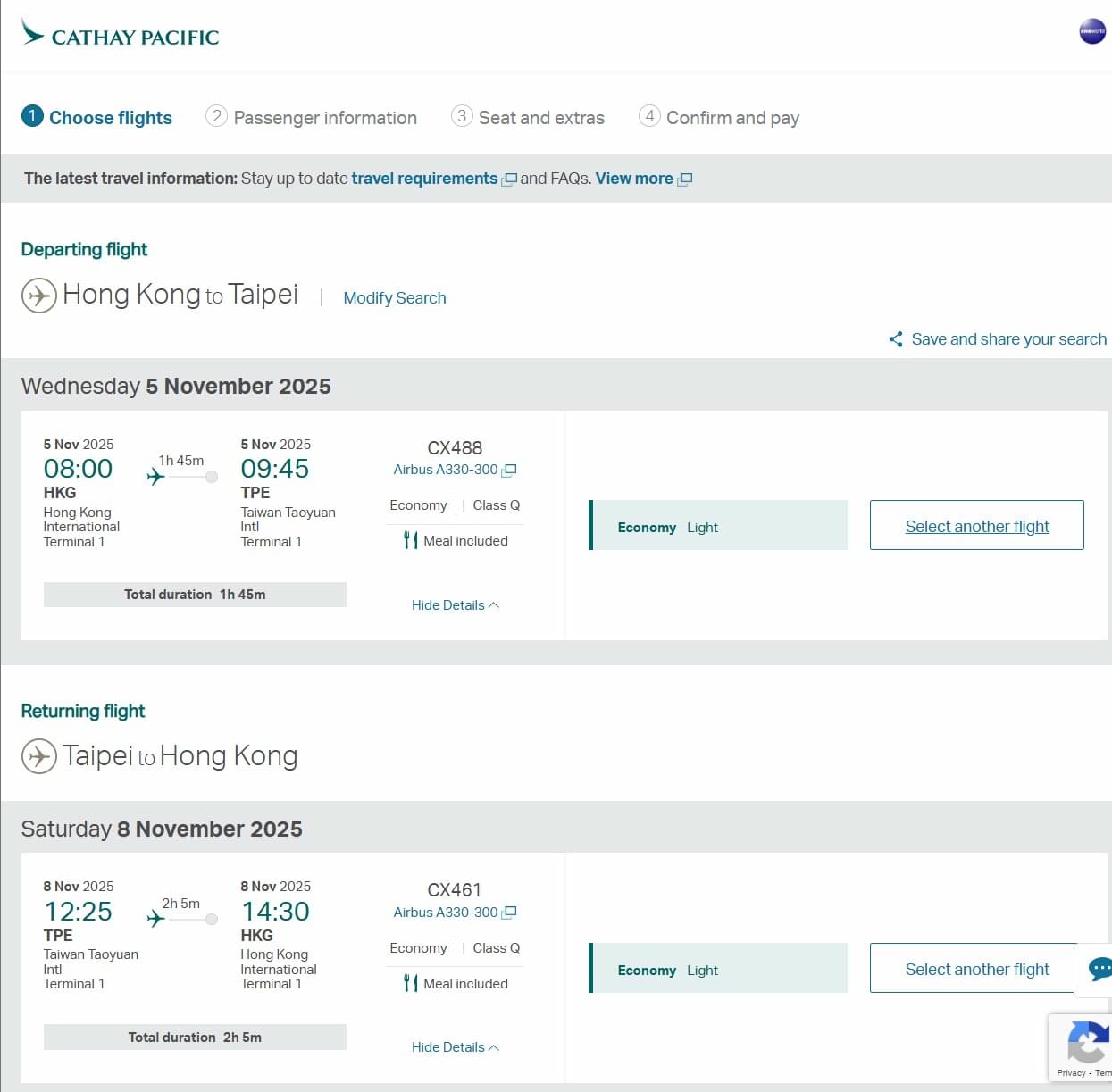This screenshot has width=1112, height=1092.
Task: Click the Cathay Pacific logo
Action: (x=121, y=34)
